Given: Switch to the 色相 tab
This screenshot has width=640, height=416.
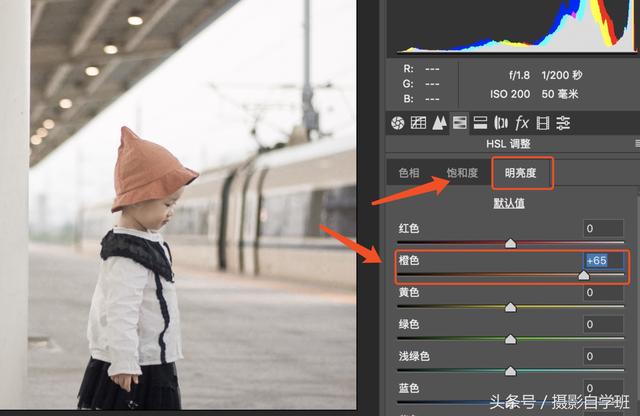Looking at the screenshot, I should pos(409,173).
